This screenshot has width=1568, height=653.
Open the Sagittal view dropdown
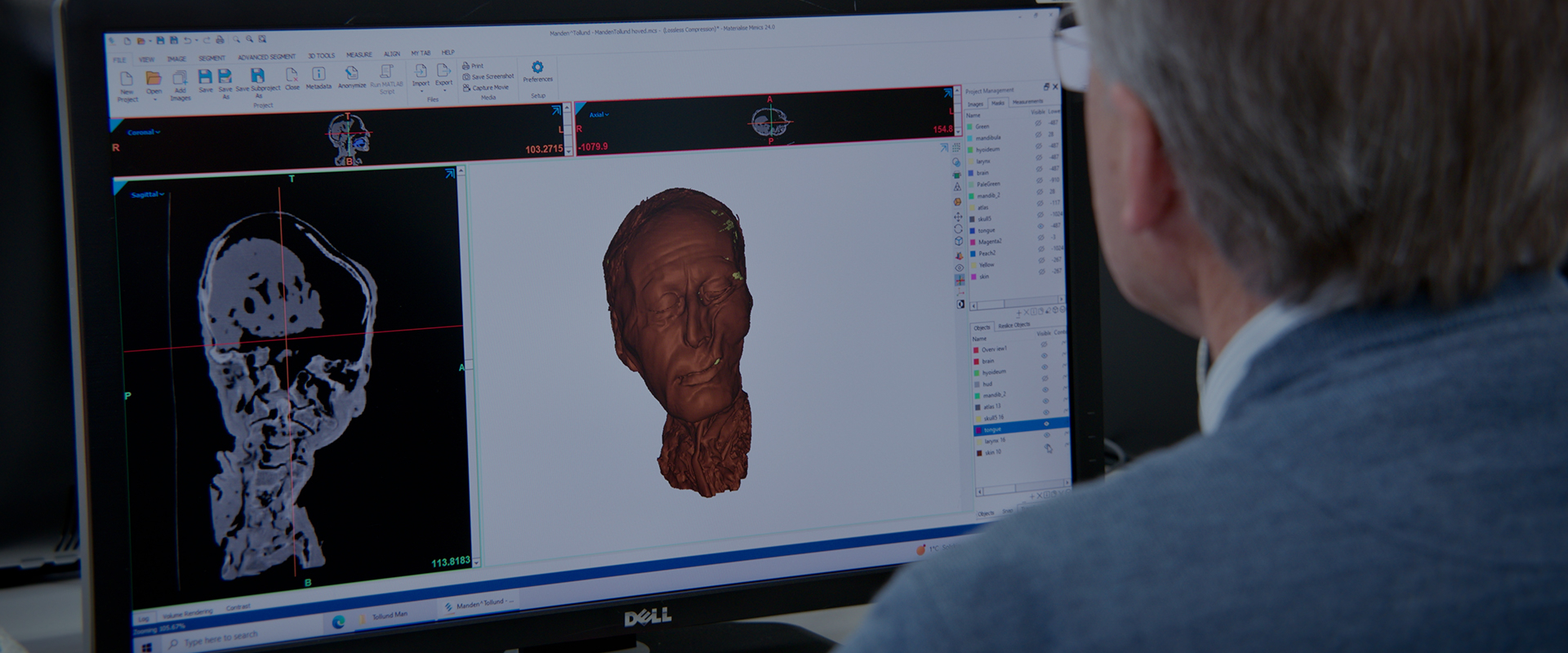pos(148,194)
